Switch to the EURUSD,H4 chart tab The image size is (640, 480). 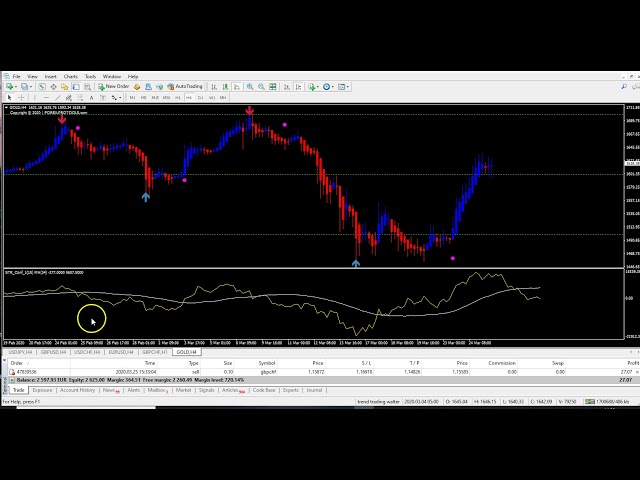pyautogui.click(x=121, y=352)
